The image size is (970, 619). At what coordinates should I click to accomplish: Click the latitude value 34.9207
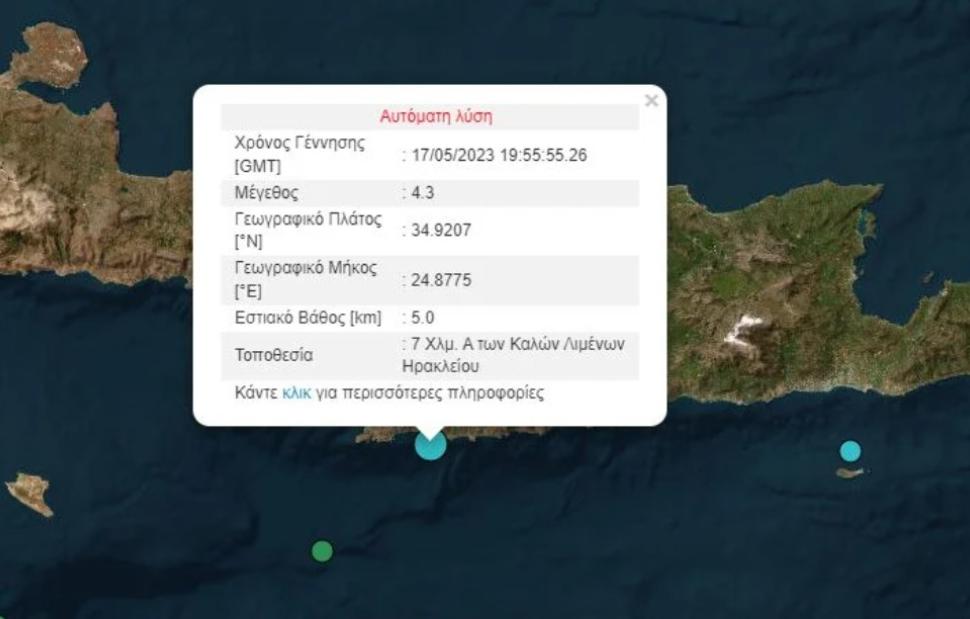coord(438,230)
